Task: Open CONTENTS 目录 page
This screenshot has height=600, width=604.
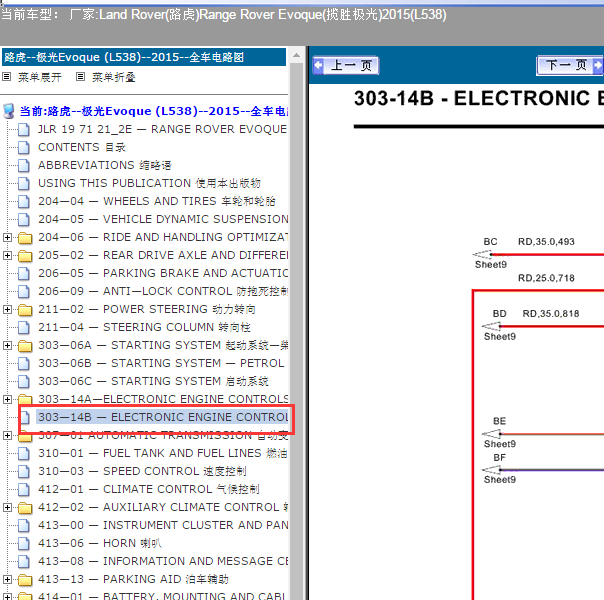Action: (x=82, y=147)
